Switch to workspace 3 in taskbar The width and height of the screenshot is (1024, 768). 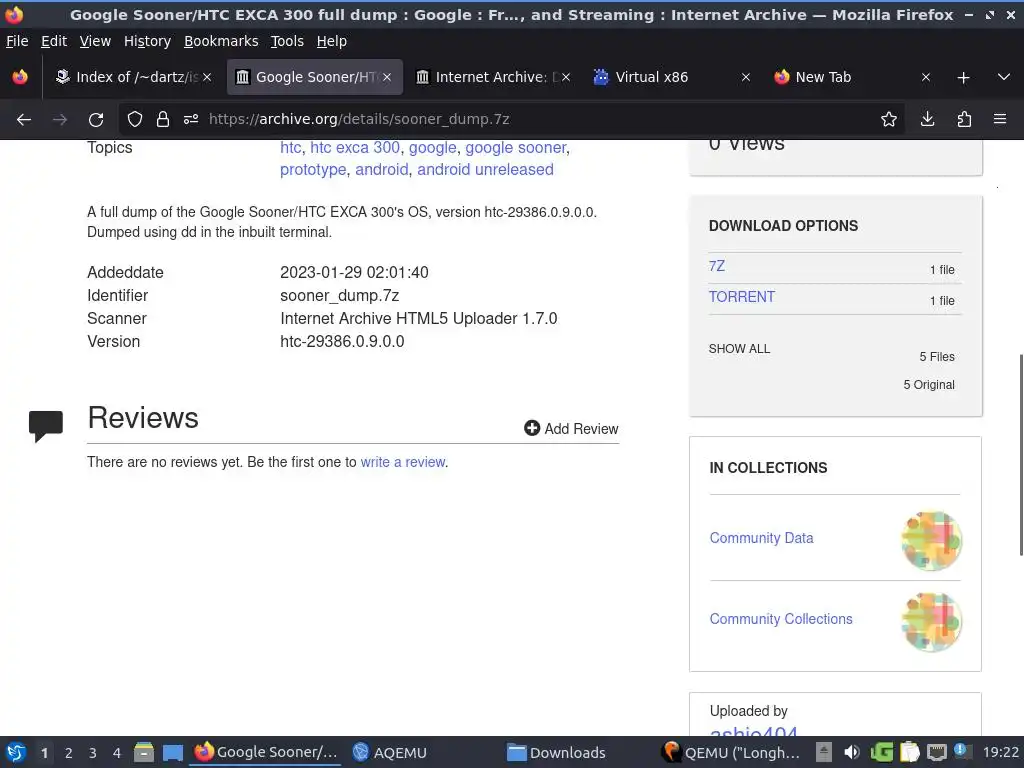pos(93,753)
